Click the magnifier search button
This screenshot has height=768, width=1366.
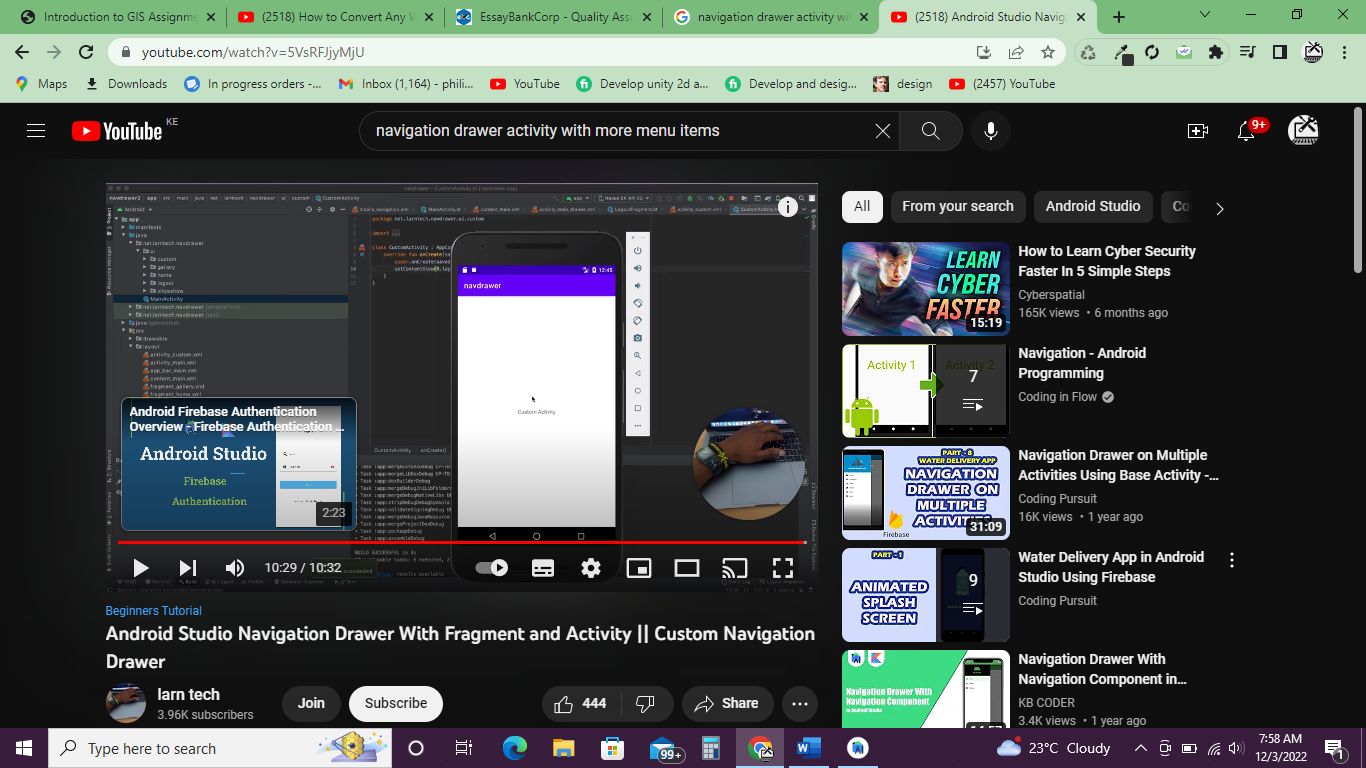(930, 131)
